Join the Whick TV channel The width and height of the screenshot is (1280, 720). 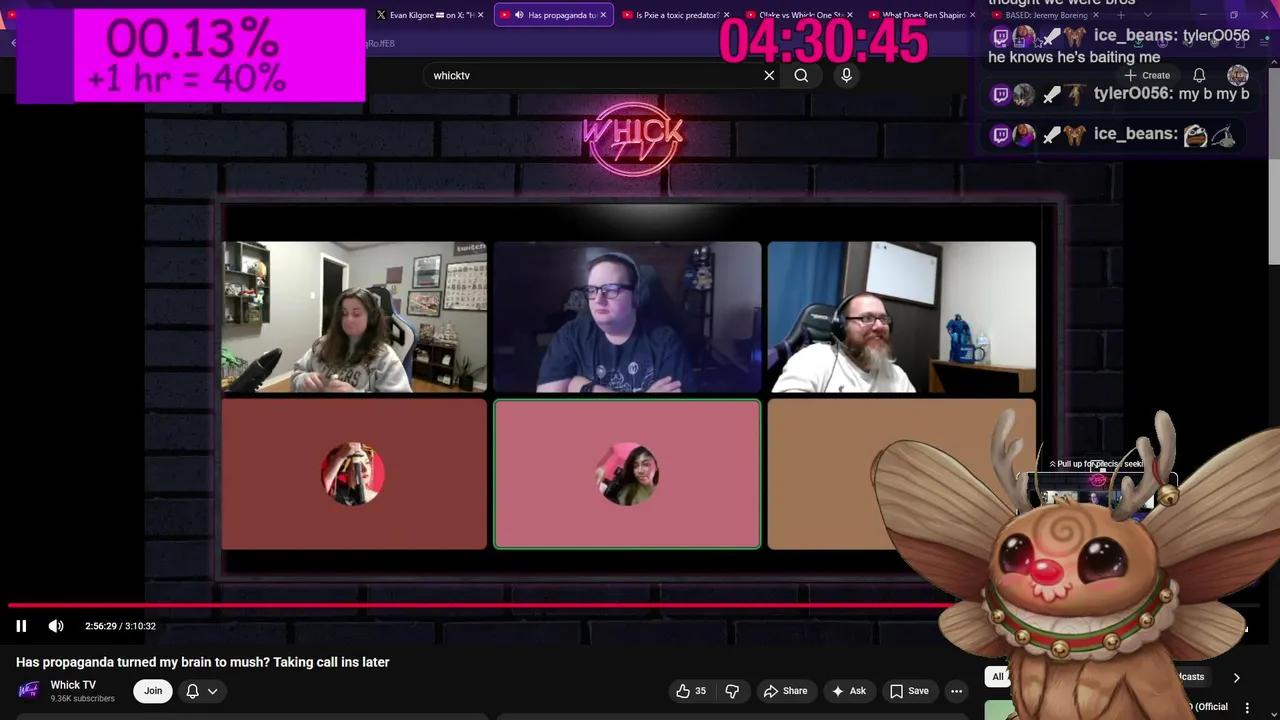153,691
